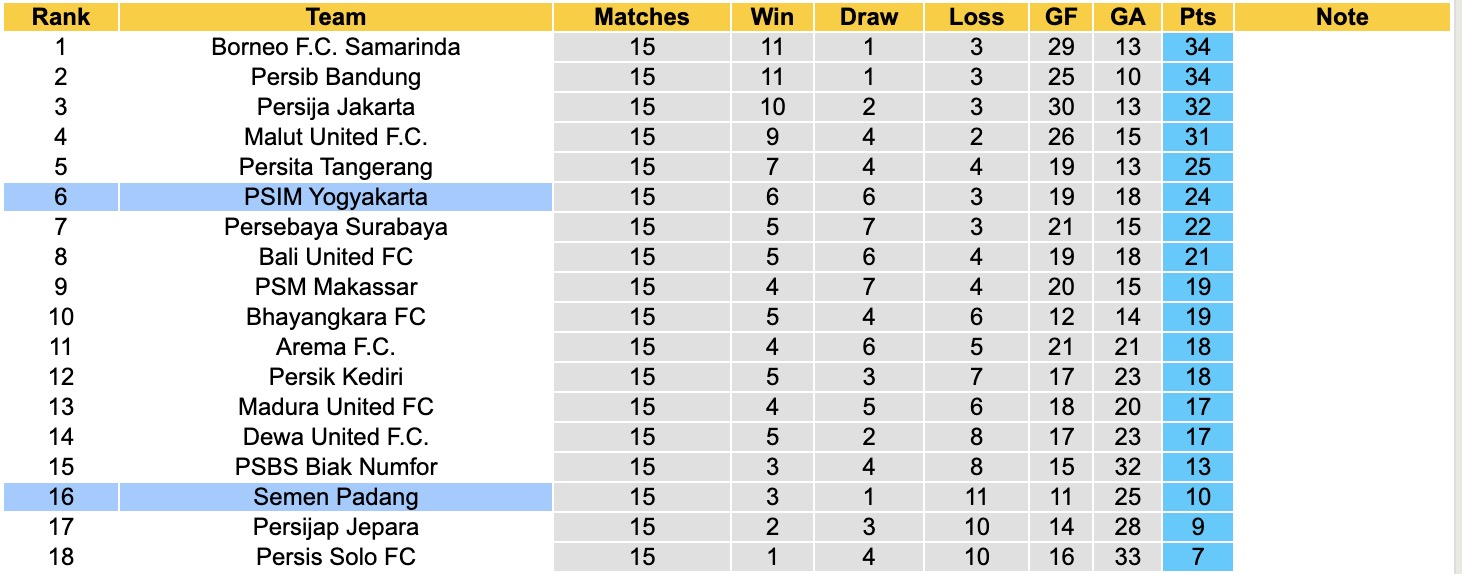This screenshot has height=574, width=1462.
Task: Select the highlighted rank 16 cell
Action: click(x=60, y=497)
